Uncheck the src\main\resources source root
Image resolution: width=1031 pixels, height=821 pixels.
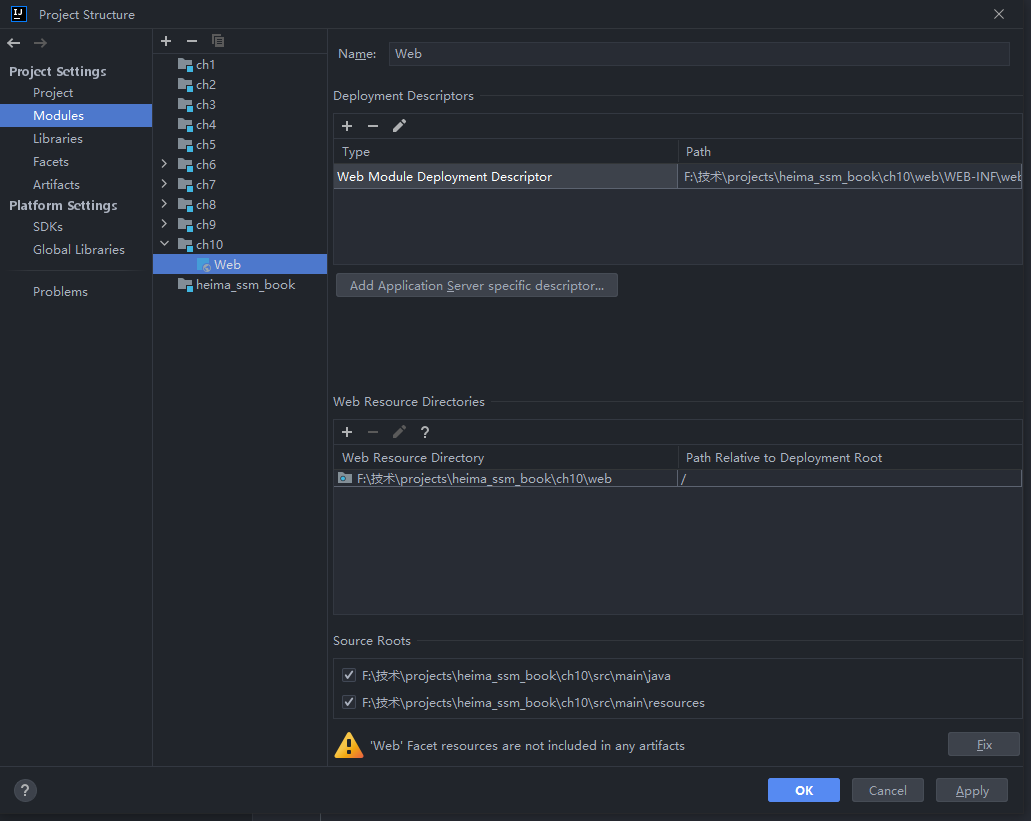349,703
